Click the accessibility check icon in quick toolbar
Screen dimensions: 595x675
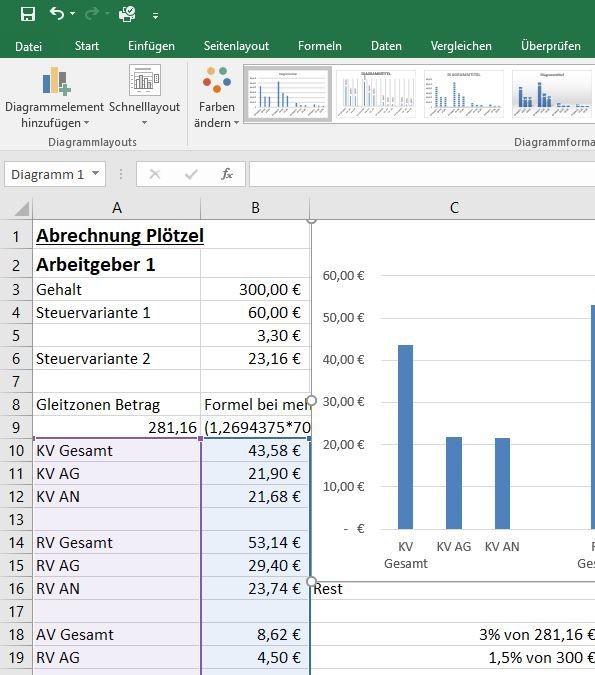(x=127, y=14)
